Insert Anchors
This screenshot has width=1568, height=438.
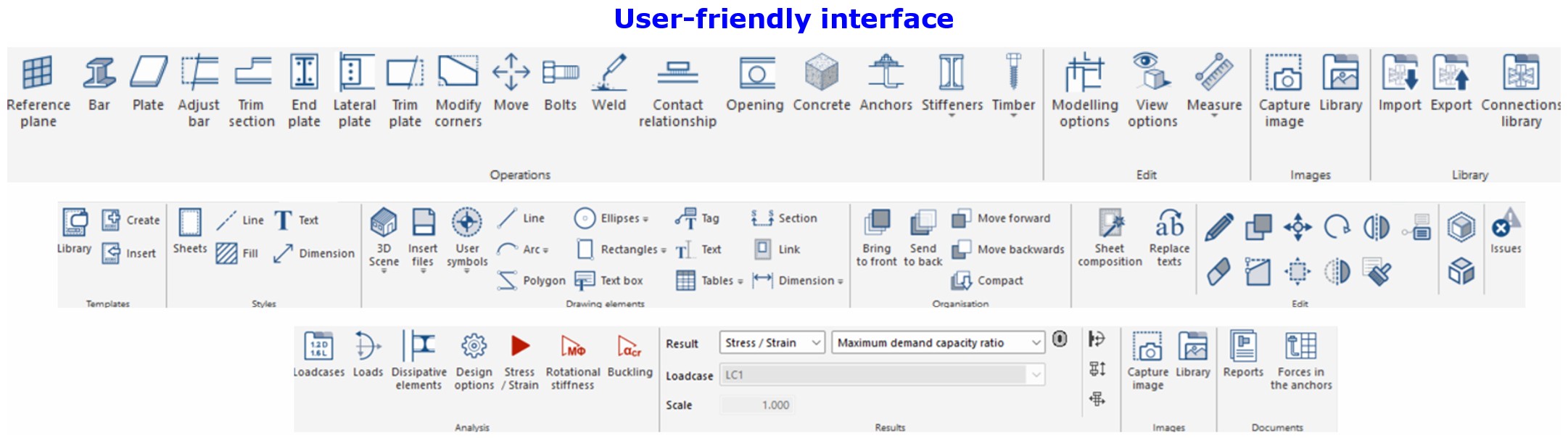(886, 84)
